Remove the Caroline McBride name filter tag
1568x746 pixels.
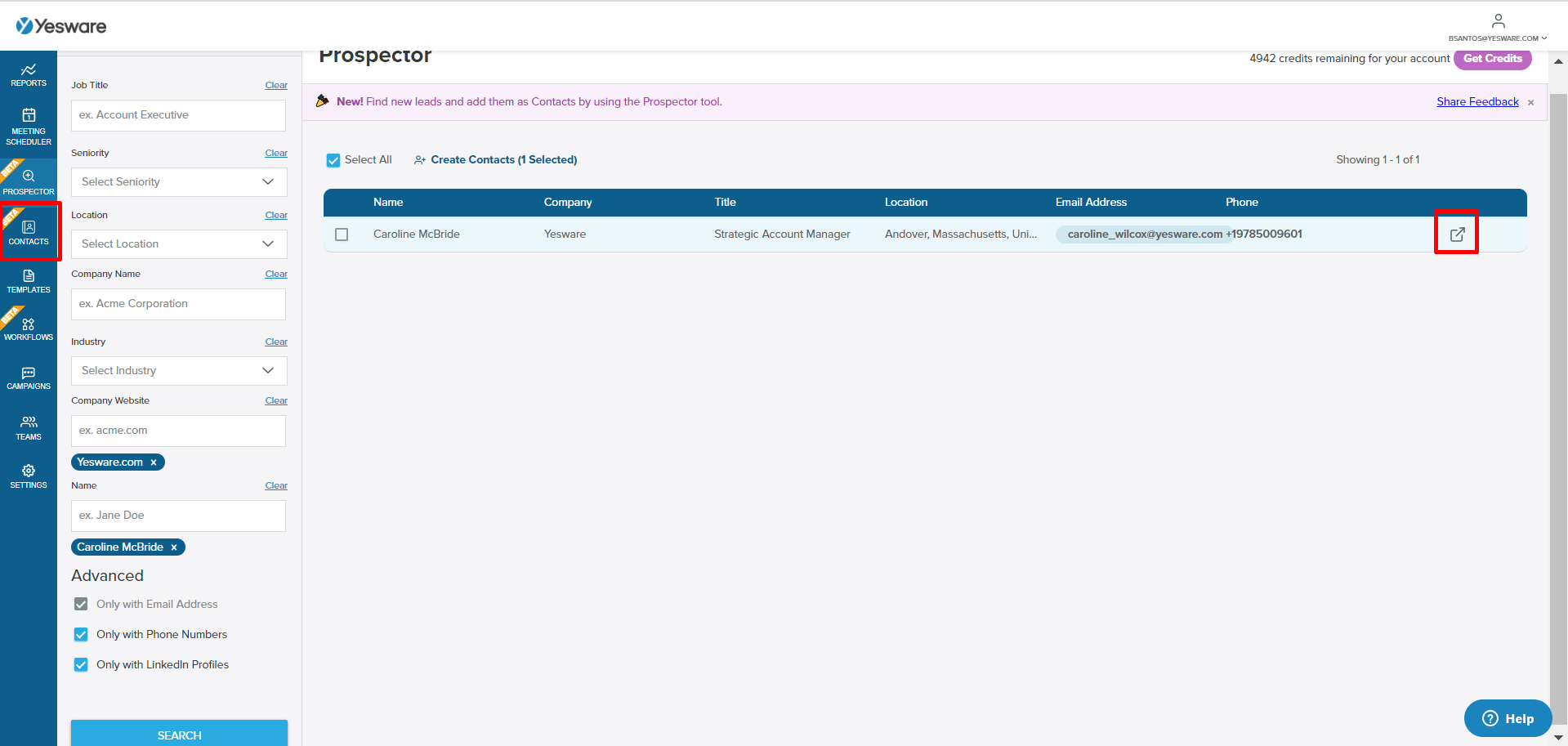174,547
